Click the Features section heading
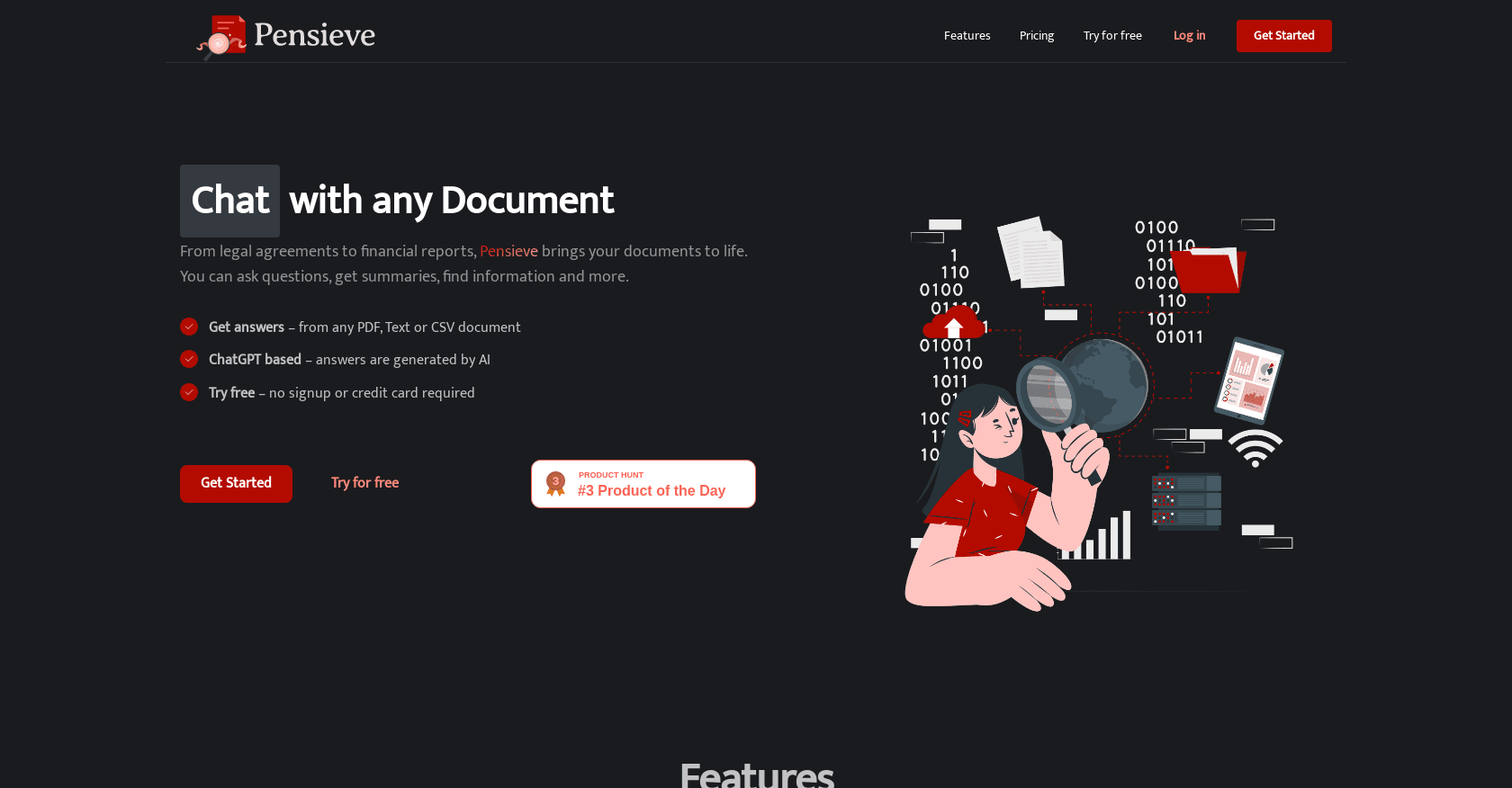This screenshot has width=1512, height=788. pos(757,774)
